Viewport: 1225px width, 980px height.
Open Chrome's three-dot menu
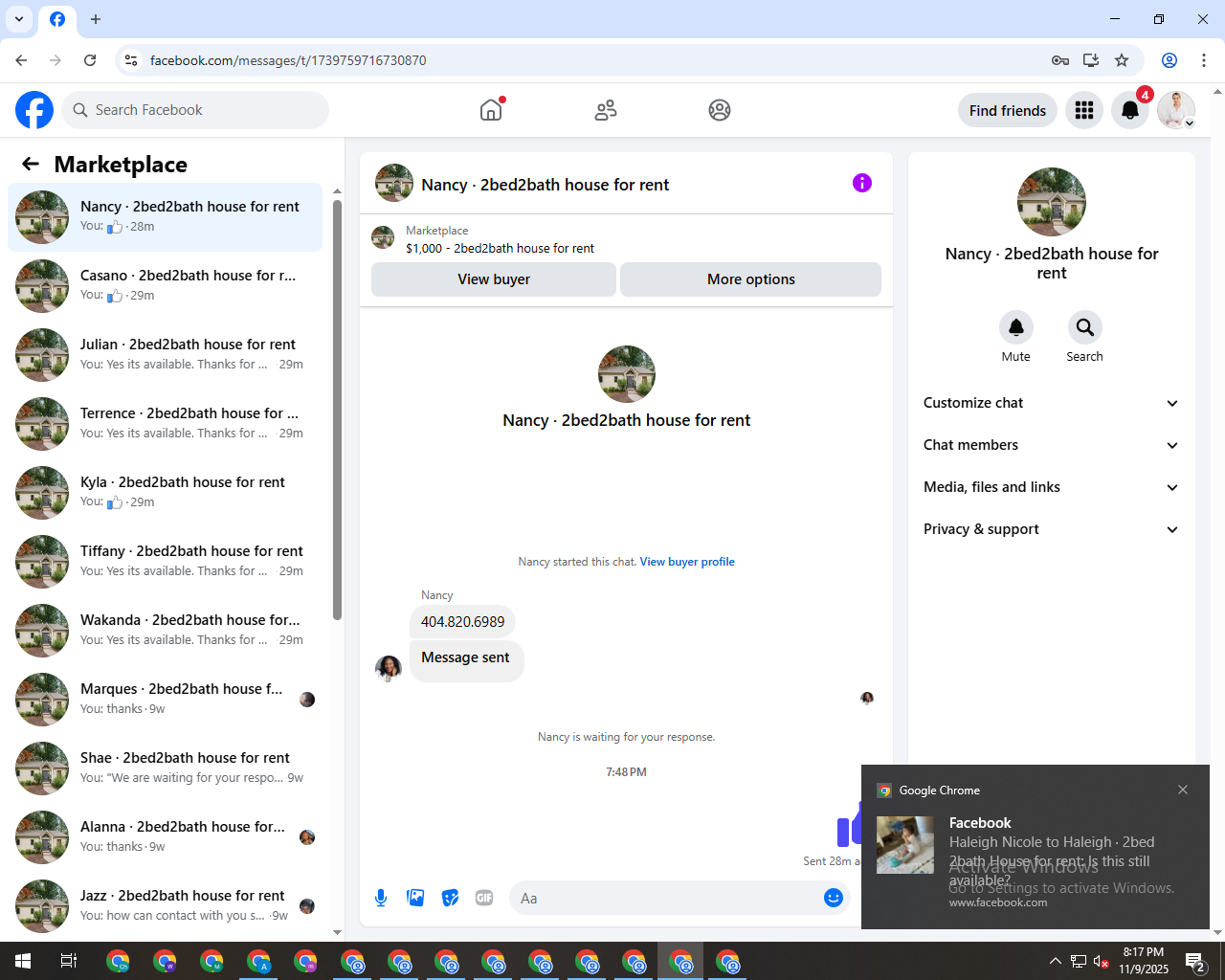click(x=1204, y=60)
